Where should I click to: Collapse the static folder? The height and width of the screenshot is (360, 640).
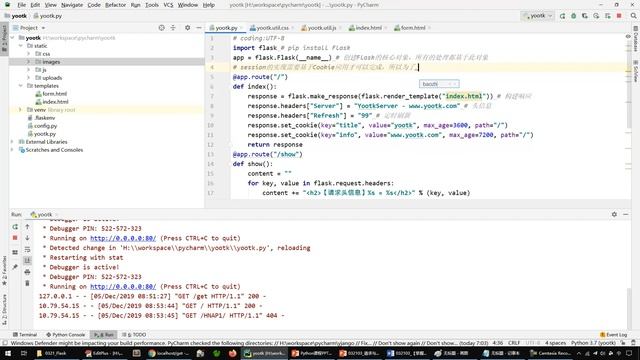(x=20, y=46)
